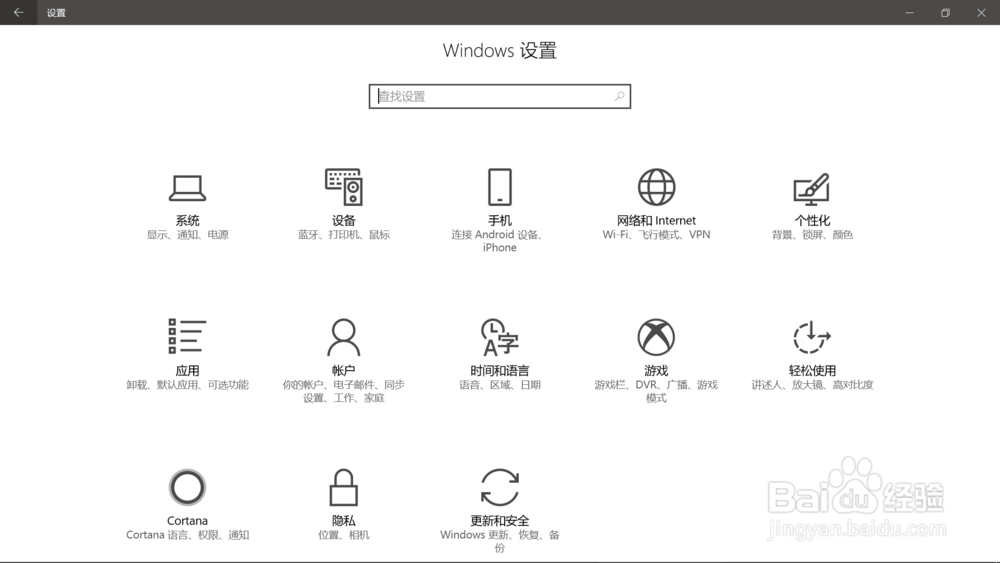Screen dimensions: 1000x563
Task: Click the 讲述人、放大镜、高对比度 description
Action: tap(812, 384)
